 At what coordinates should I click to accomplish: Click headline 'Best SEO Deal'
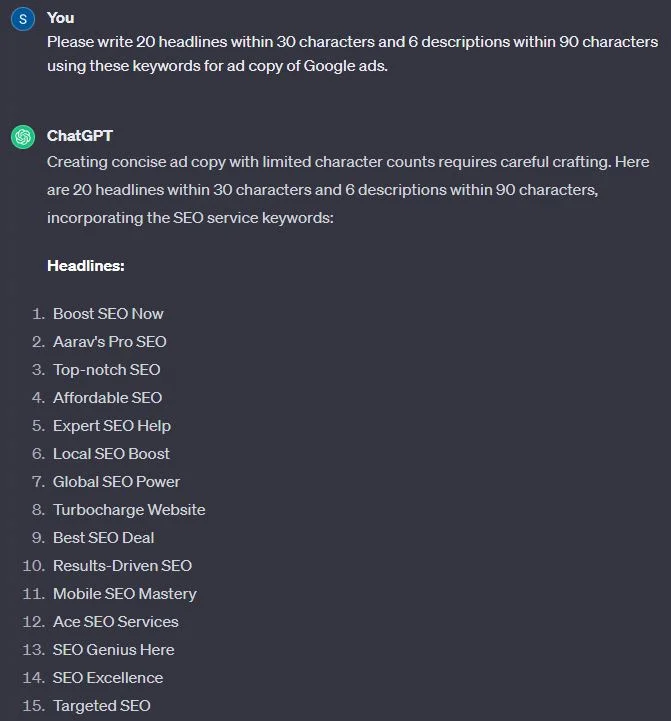[x=103, y=538]
